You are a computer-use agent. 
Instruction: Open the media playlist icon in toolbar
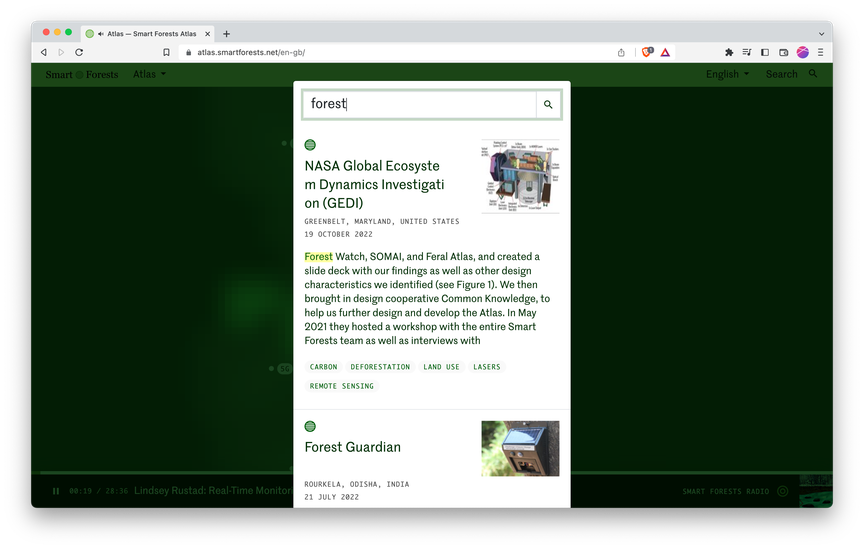click(747, 52)
